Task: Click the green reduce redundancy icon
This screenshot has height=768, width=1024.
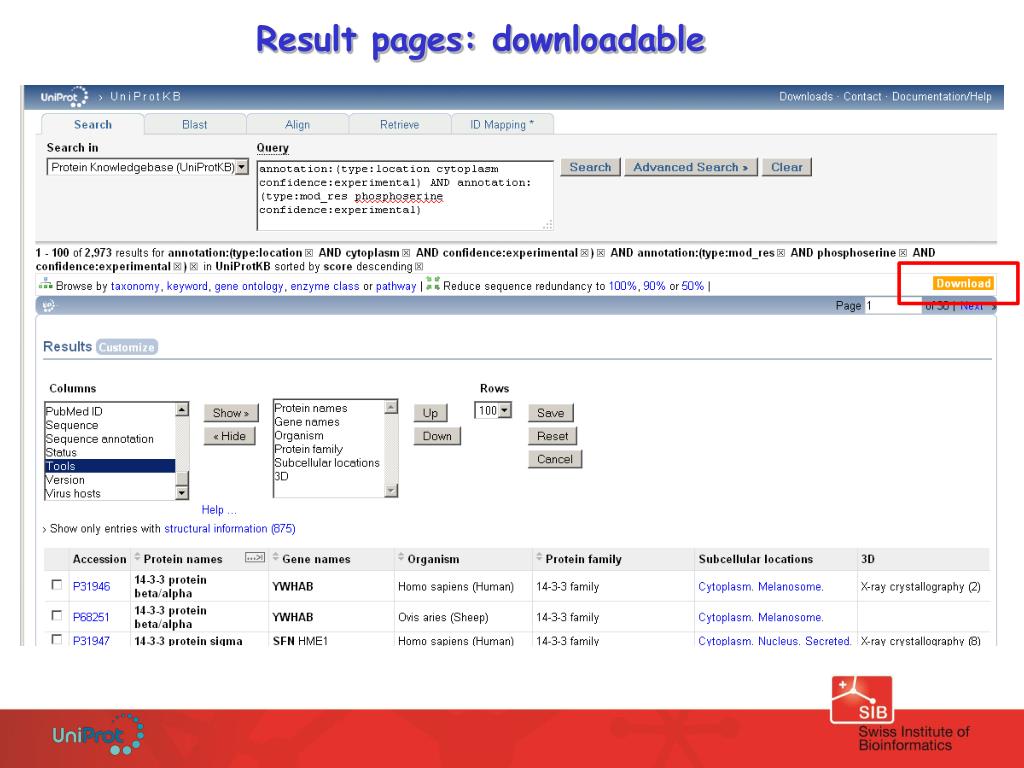Action: (432, 283)
